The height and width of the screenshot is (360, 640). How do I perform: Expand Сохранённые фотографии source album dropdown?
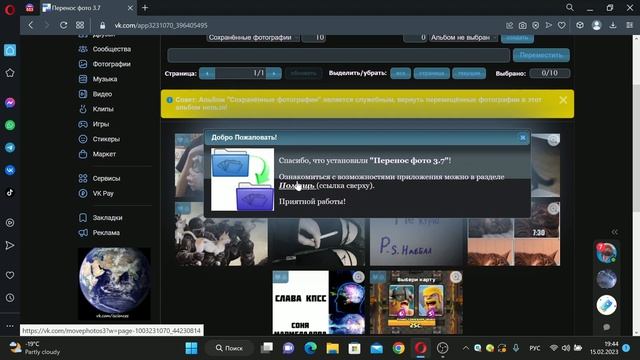pos(253,38)
